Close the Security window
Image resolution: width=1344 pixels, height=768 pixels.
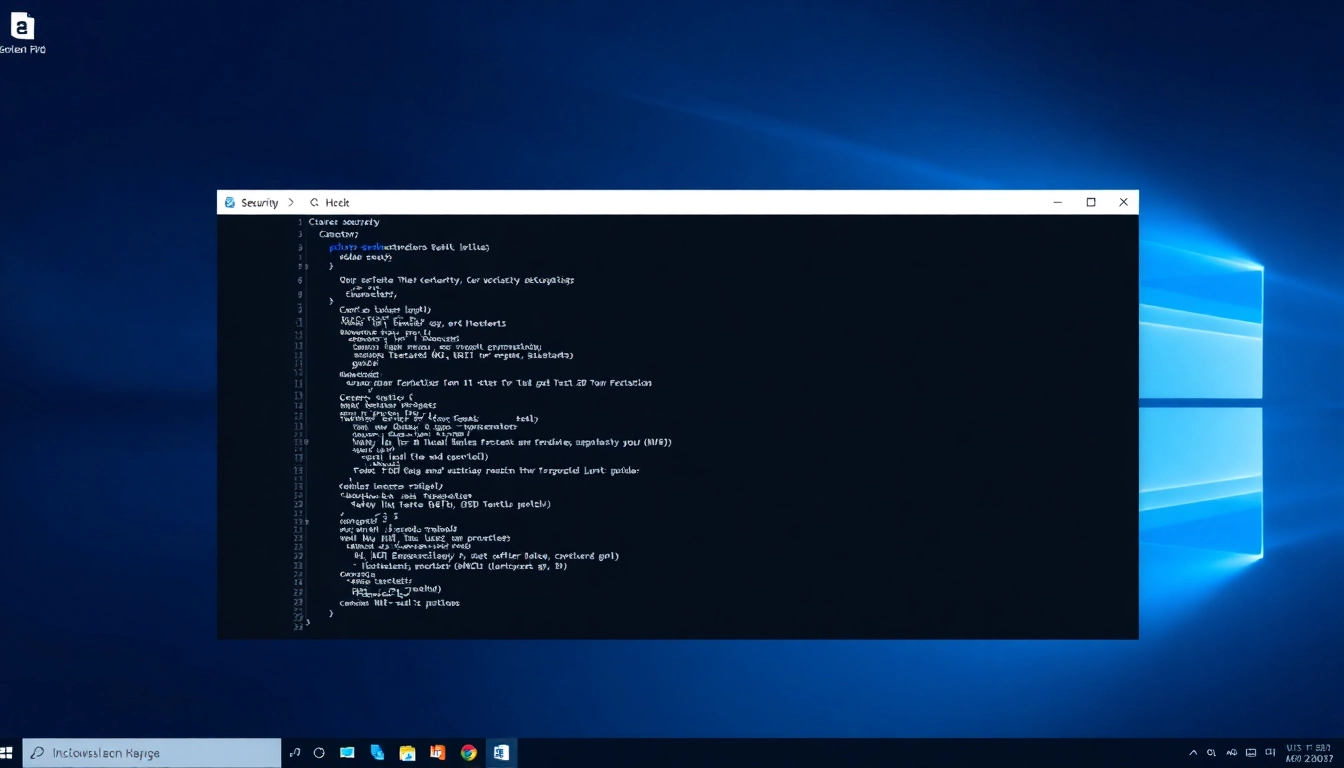tap(1123, 202)
